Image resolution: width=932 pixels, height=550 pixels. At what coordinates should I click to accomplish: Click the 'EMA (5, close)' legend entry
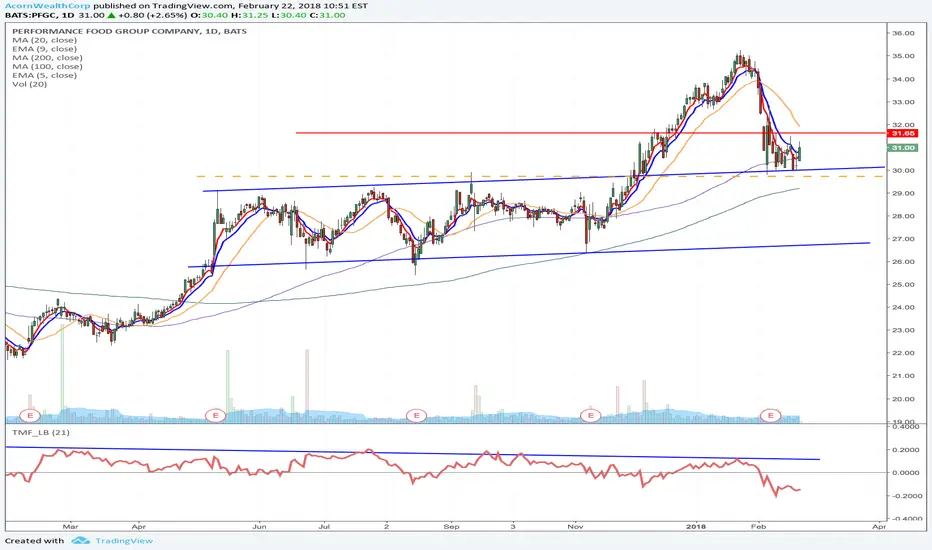(x=45, y=75)
